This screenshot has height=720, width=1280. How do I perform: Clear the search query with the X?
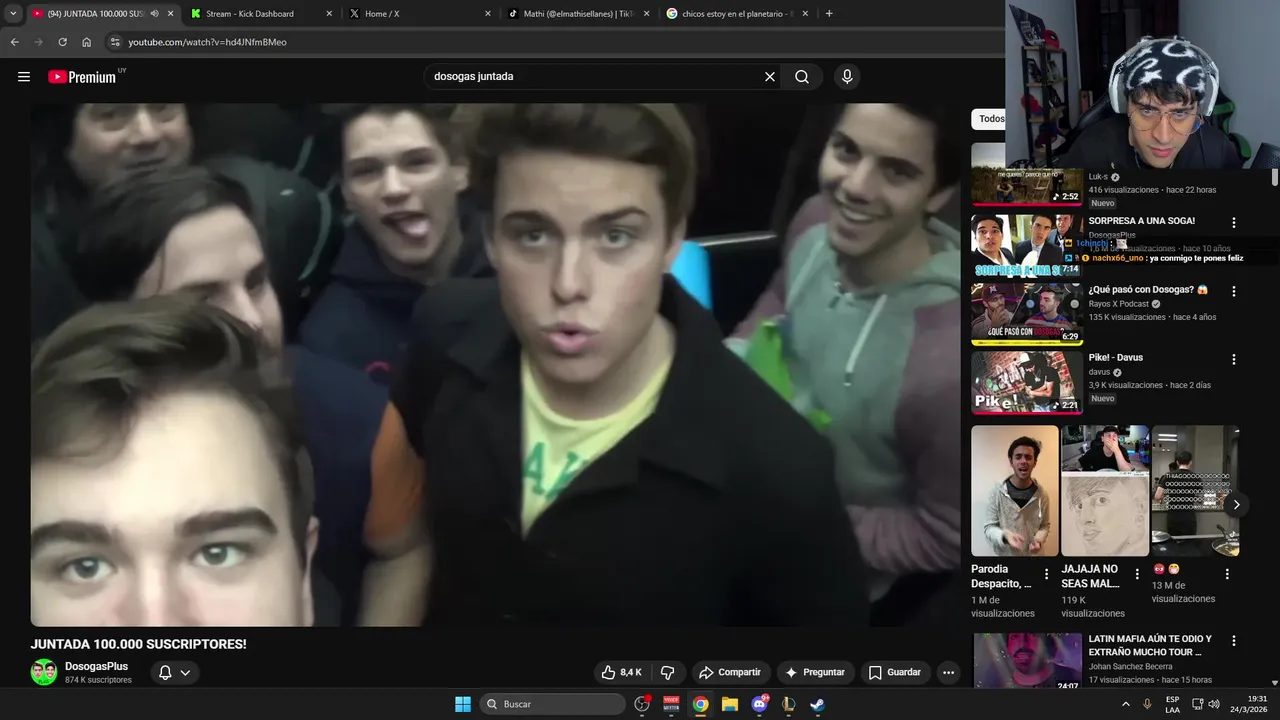point(770,77)
